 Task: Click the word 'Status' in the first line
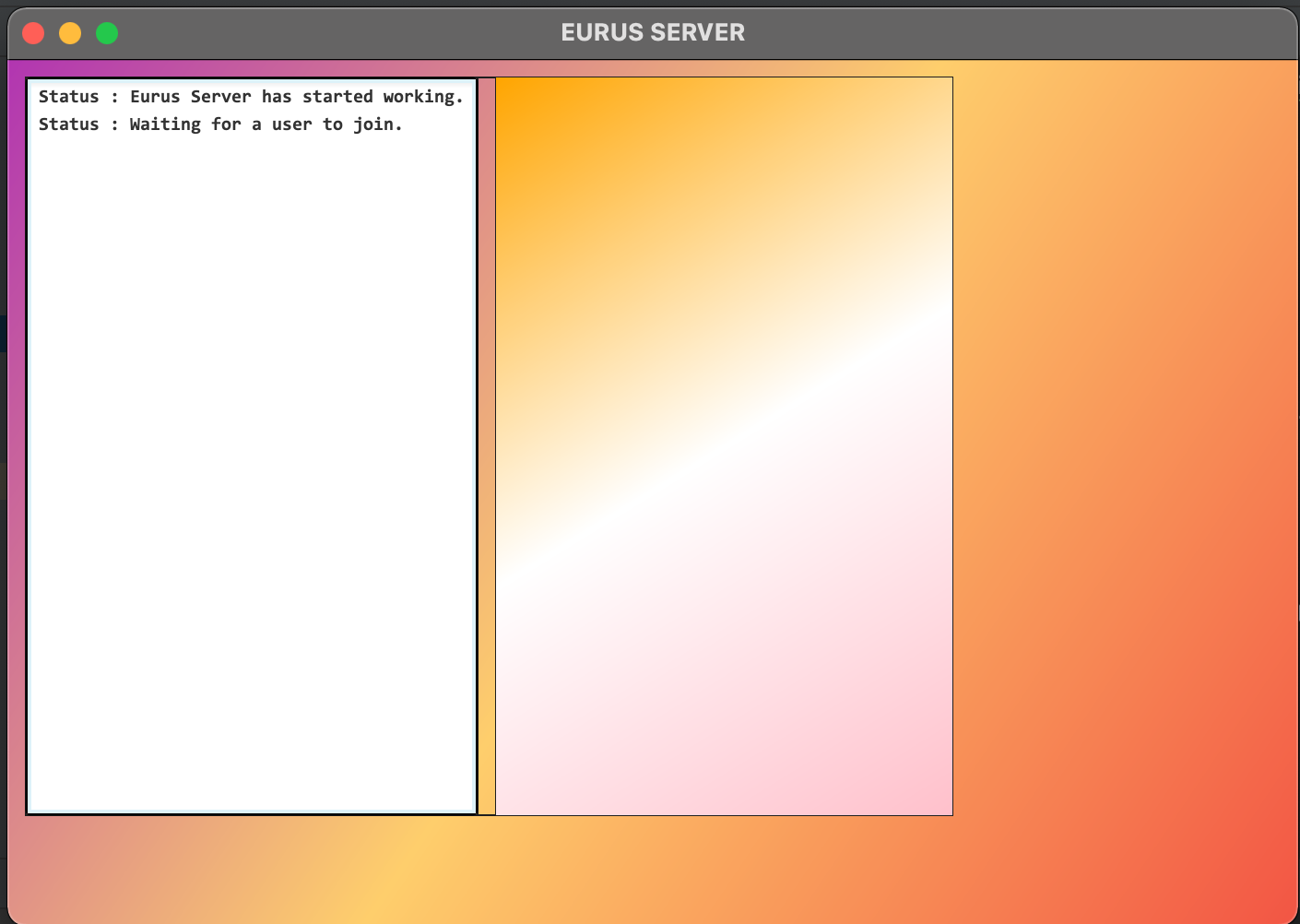pos(68,96)
